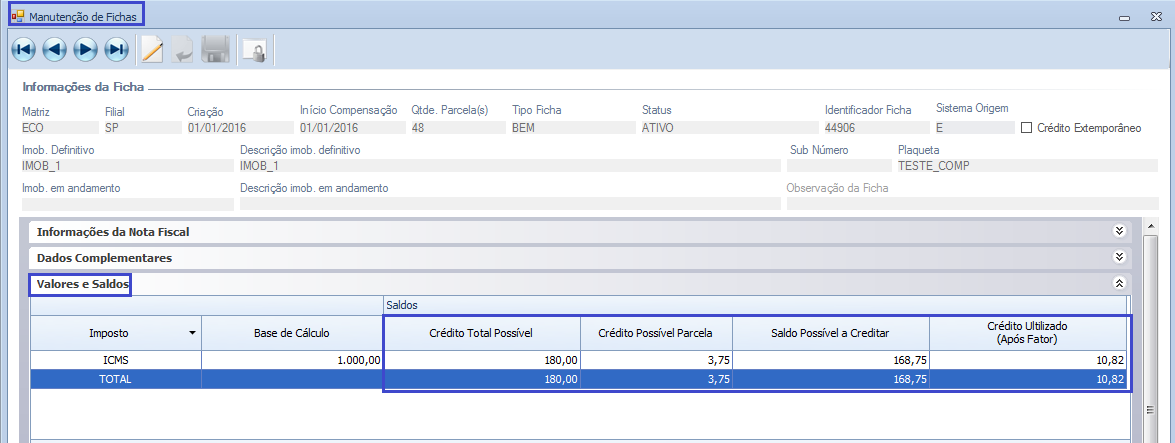Go to the previous record
The image size is (1175, 443).
[55, 49]
